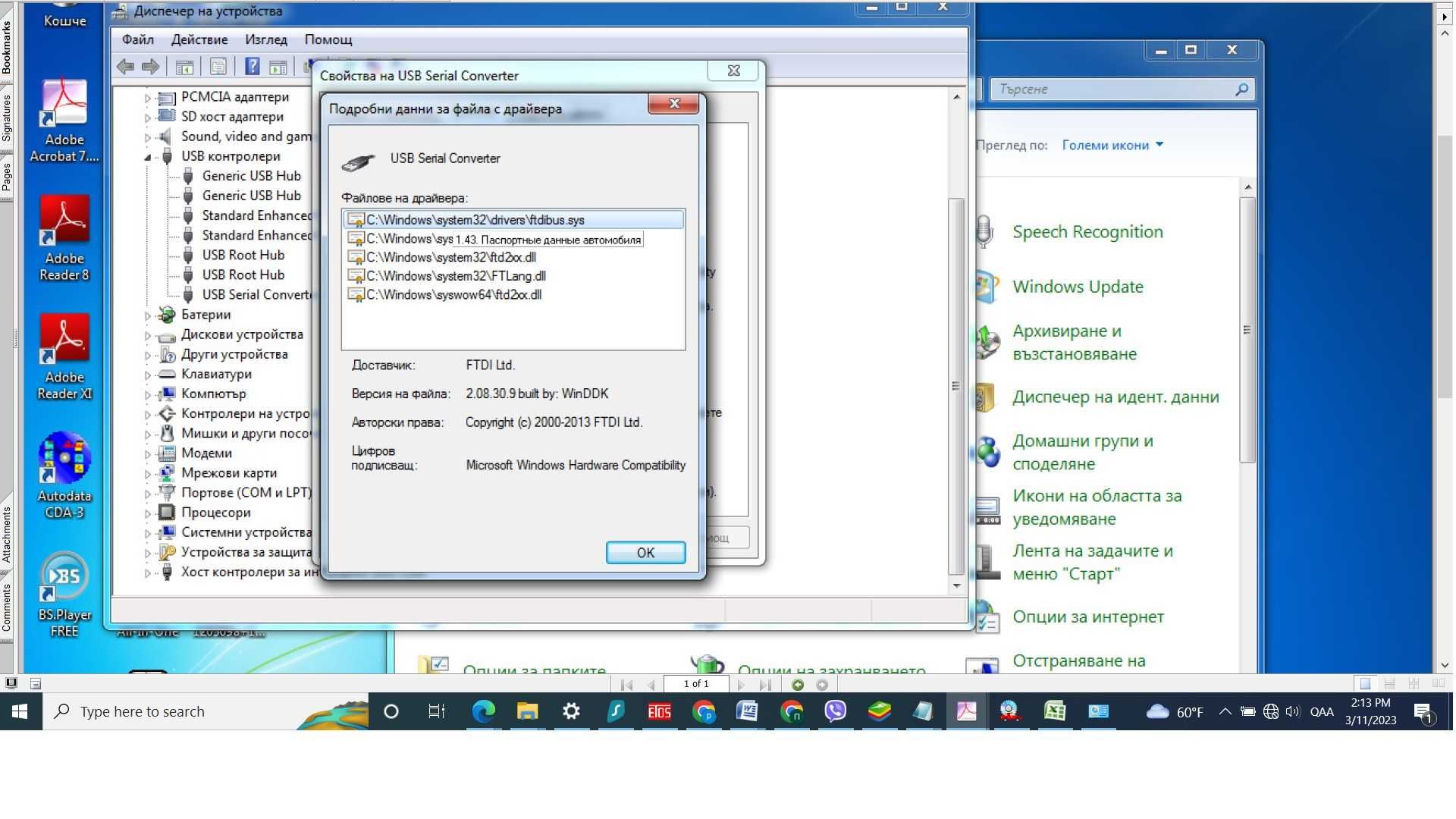This screenshot has height=819, width=1456.
Task: Click the blue question mark Help icon
Action: click(253, 67)
